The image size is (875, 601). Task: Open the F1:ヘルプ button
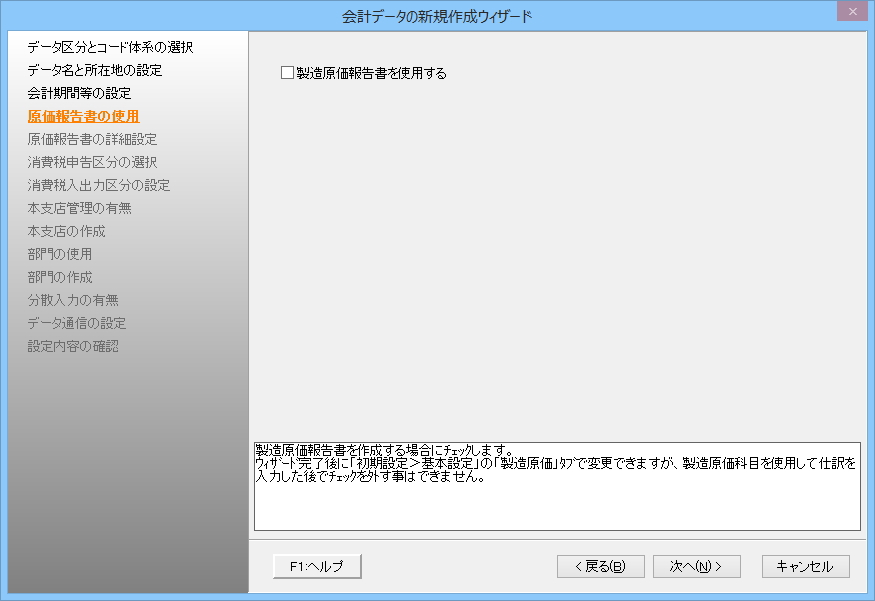click(x=317, y=566)
